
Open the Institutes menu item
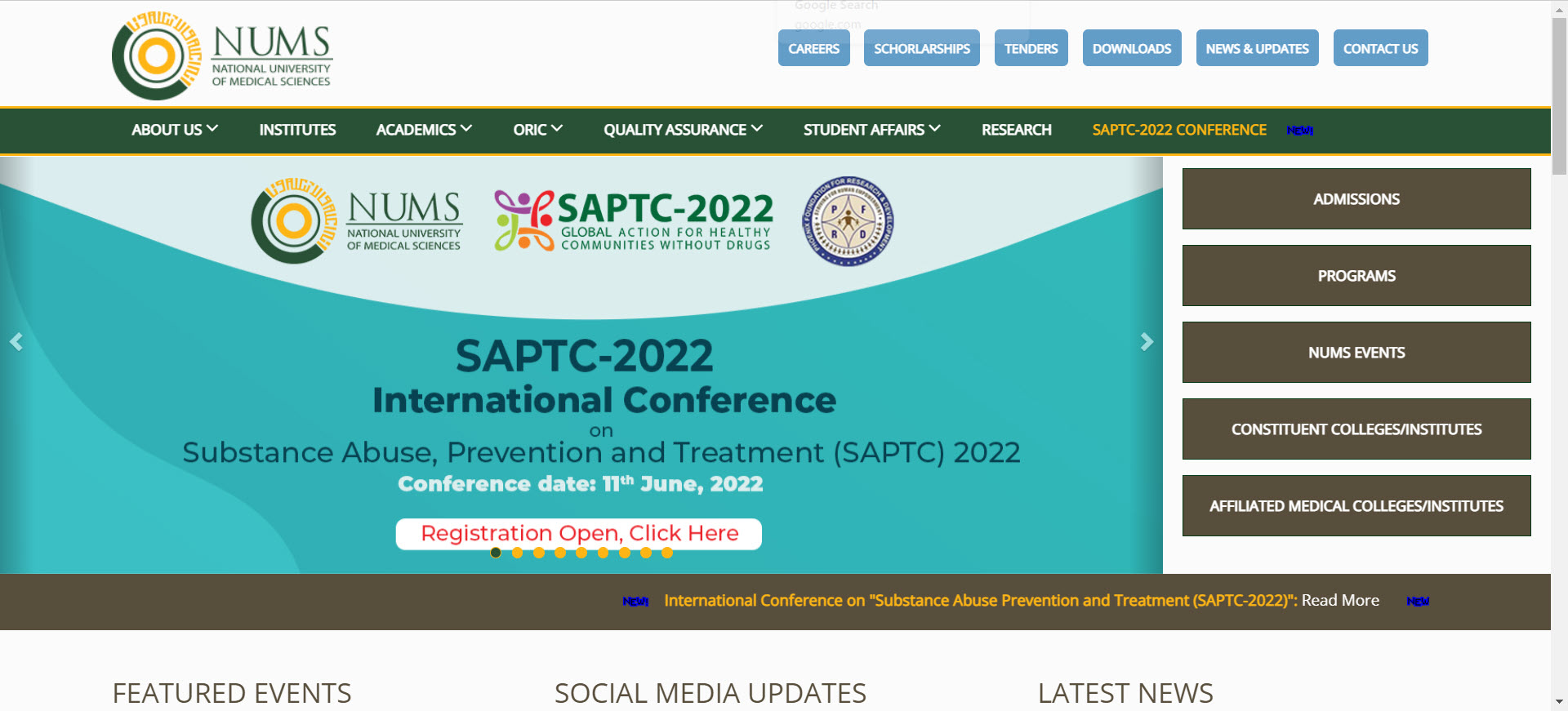[x=297, y=130]
